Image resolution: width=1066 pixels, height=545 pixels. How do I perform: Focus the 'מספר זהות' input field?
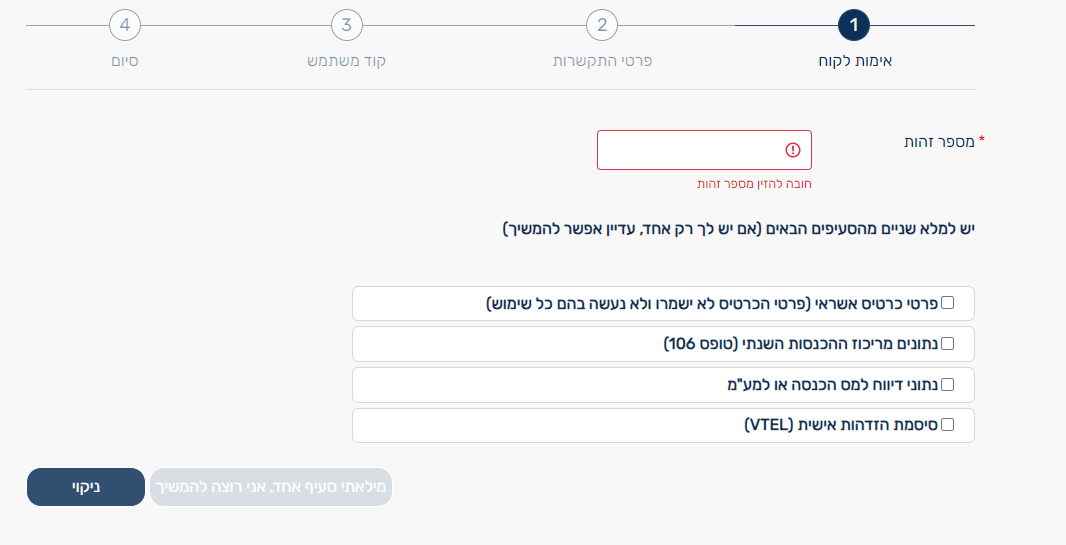click(x=690, y=150)
